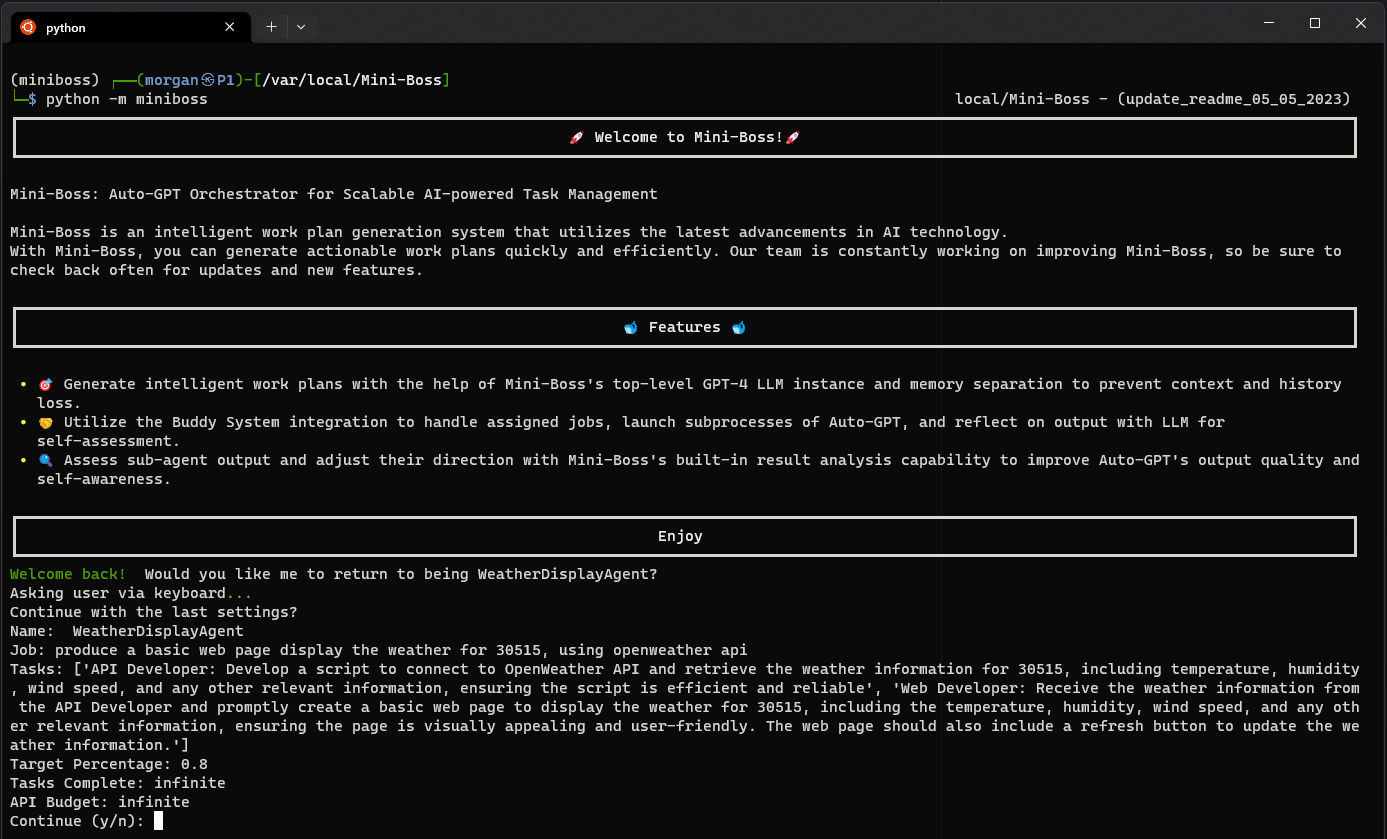Click the 'Job: produce a basic web page' line

(379, 650)
